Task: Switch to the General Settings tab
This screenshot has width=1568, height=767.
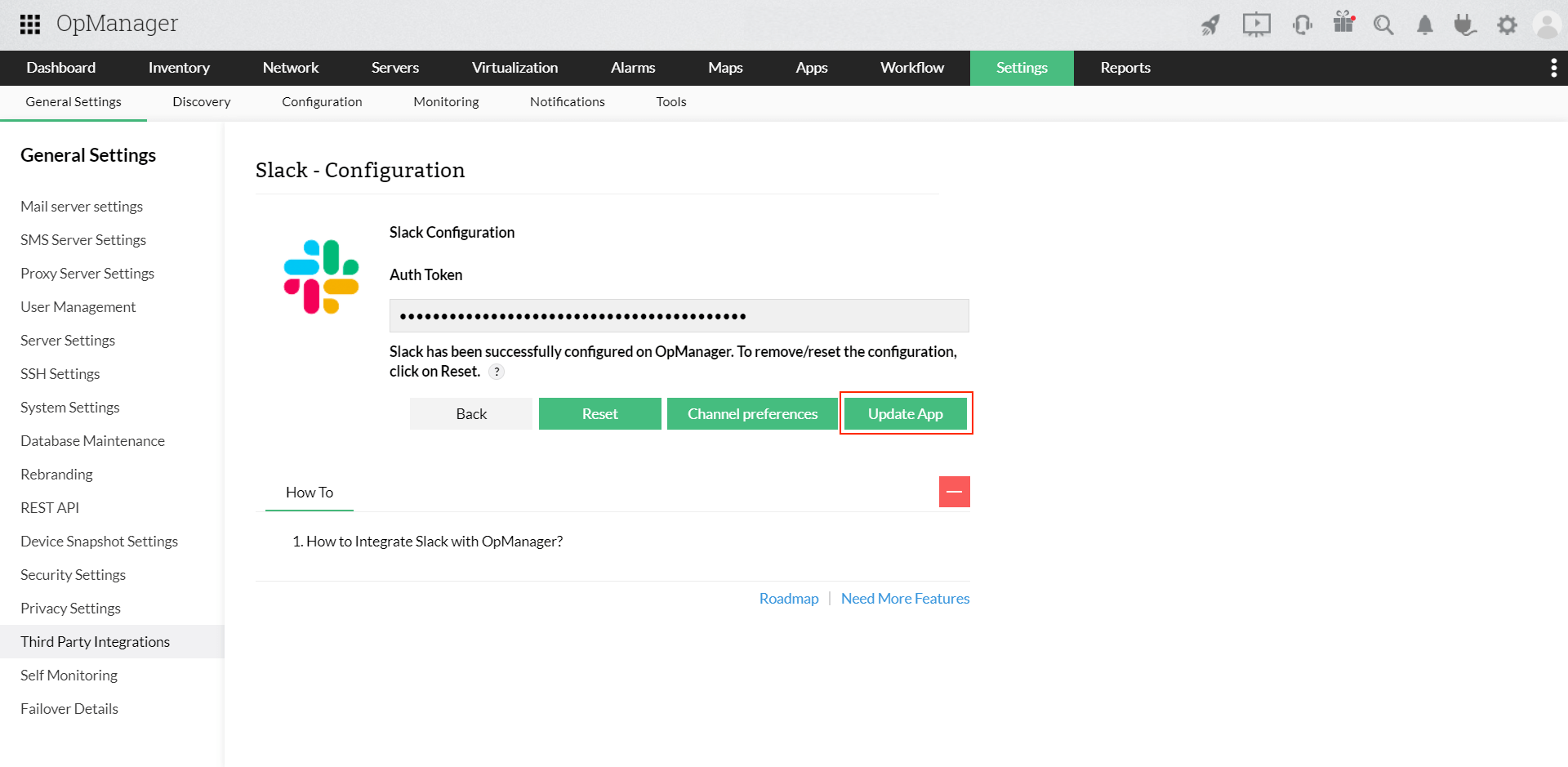Action: pos(73,102)
